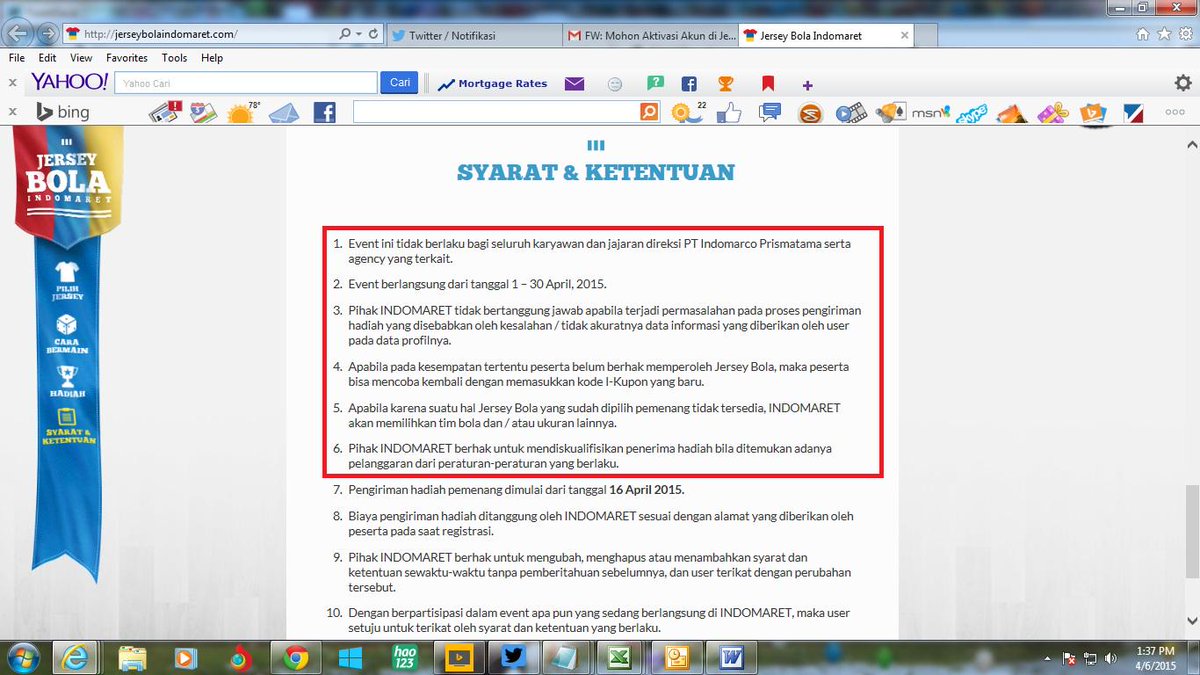Click the smiley face toolbar icon

[615, 84]
